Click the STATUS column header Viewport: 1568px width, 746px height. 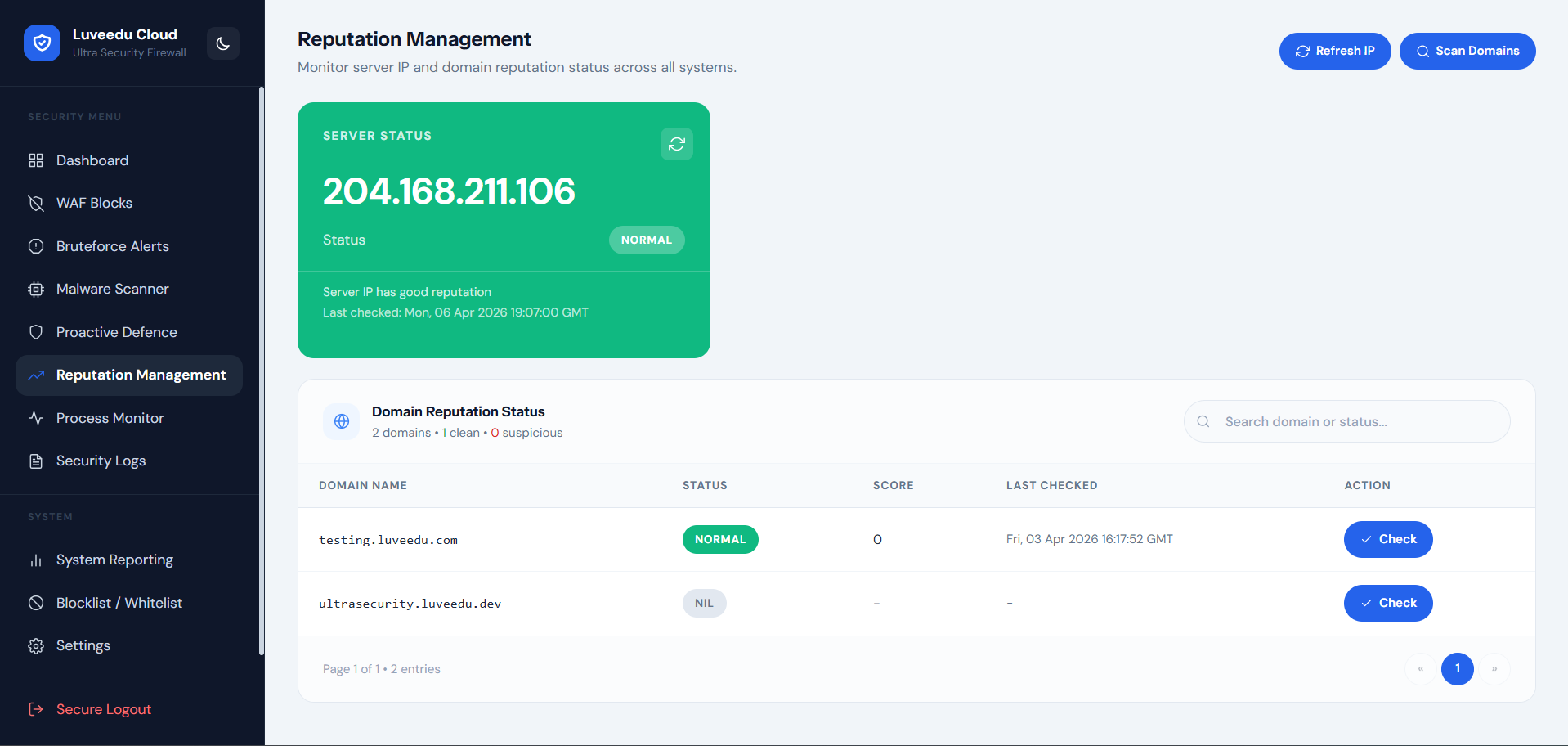tap(705, 485)
